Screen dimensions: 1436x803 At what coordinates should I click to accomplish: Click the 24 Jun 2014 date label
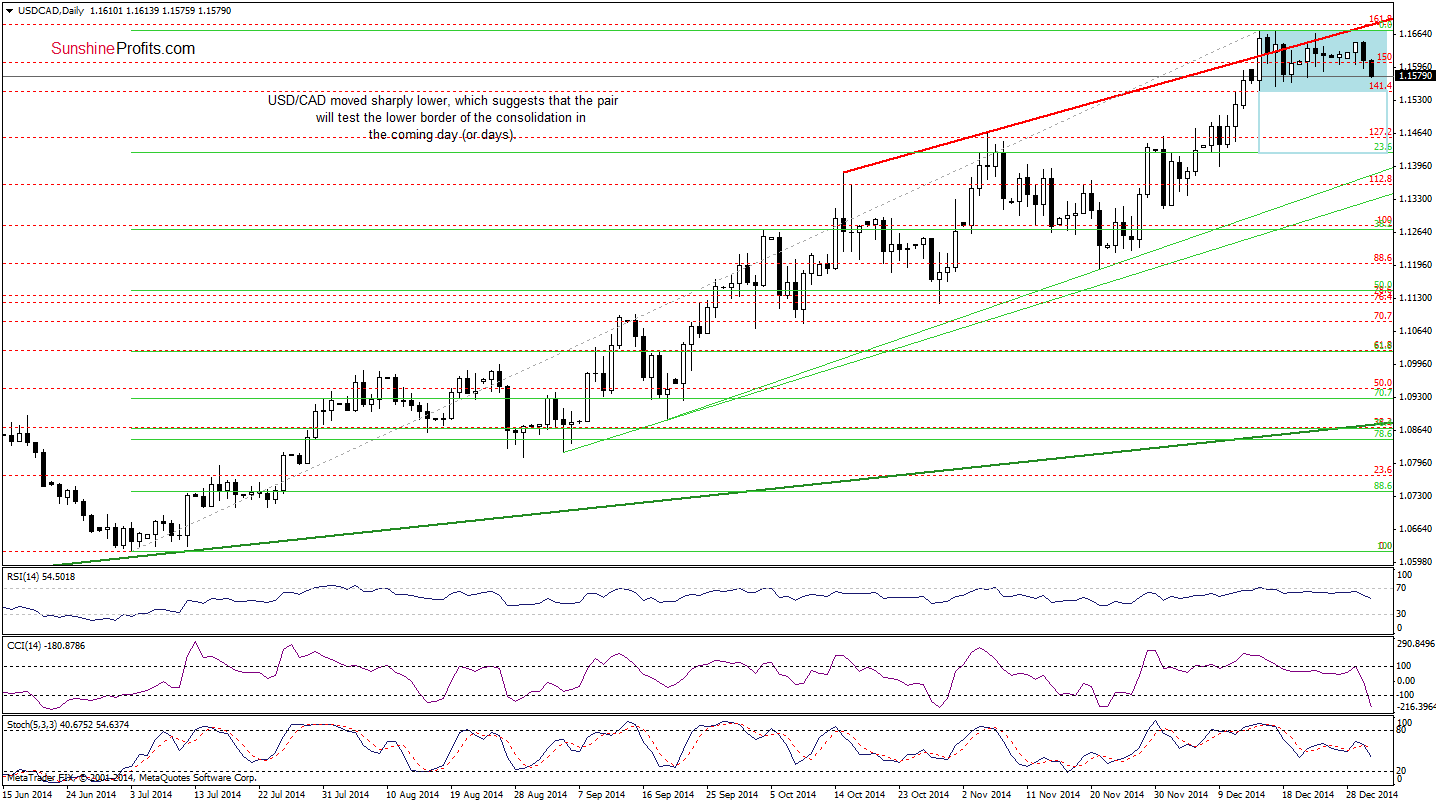[93, 795]
